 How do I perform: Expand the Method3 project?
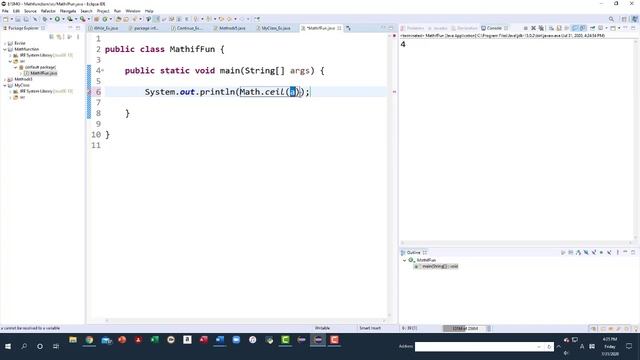point(5,79)
